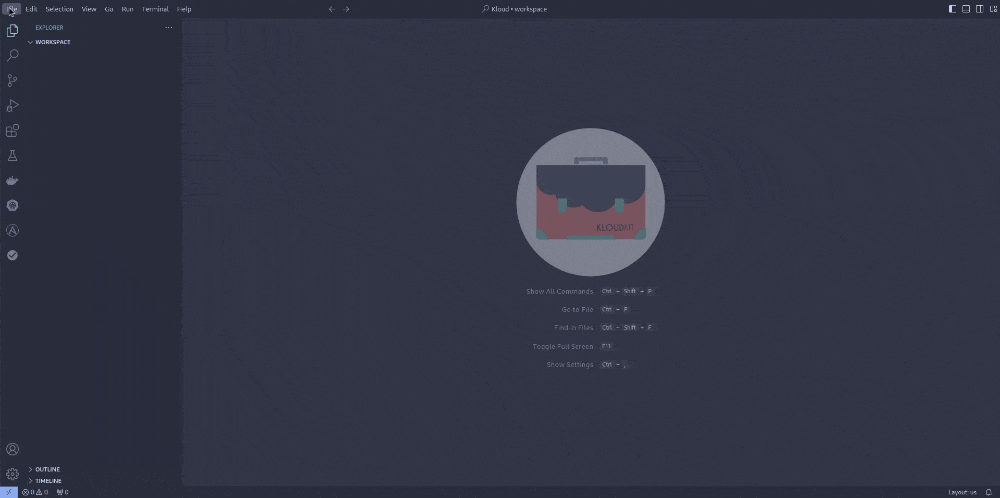Go back with the left arrow
This screenshot has height=498, width=1000.
331,9
